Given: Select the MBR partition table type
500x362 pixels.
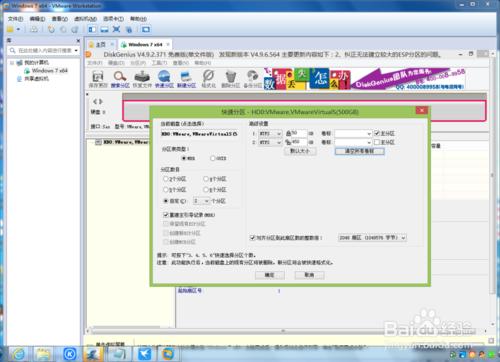Looking at the screenshot, I should [x=188, y=158].
